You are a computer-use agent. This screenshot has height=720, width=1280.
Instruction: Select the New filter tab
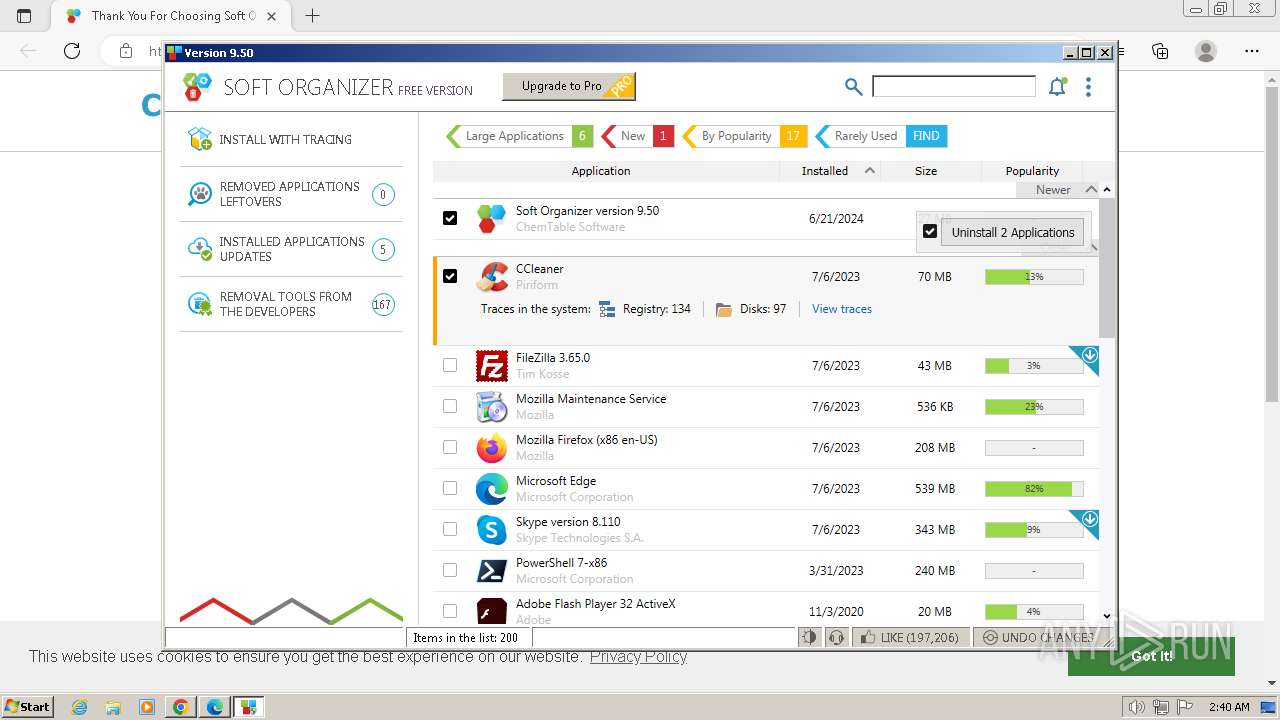coord(637,136)
